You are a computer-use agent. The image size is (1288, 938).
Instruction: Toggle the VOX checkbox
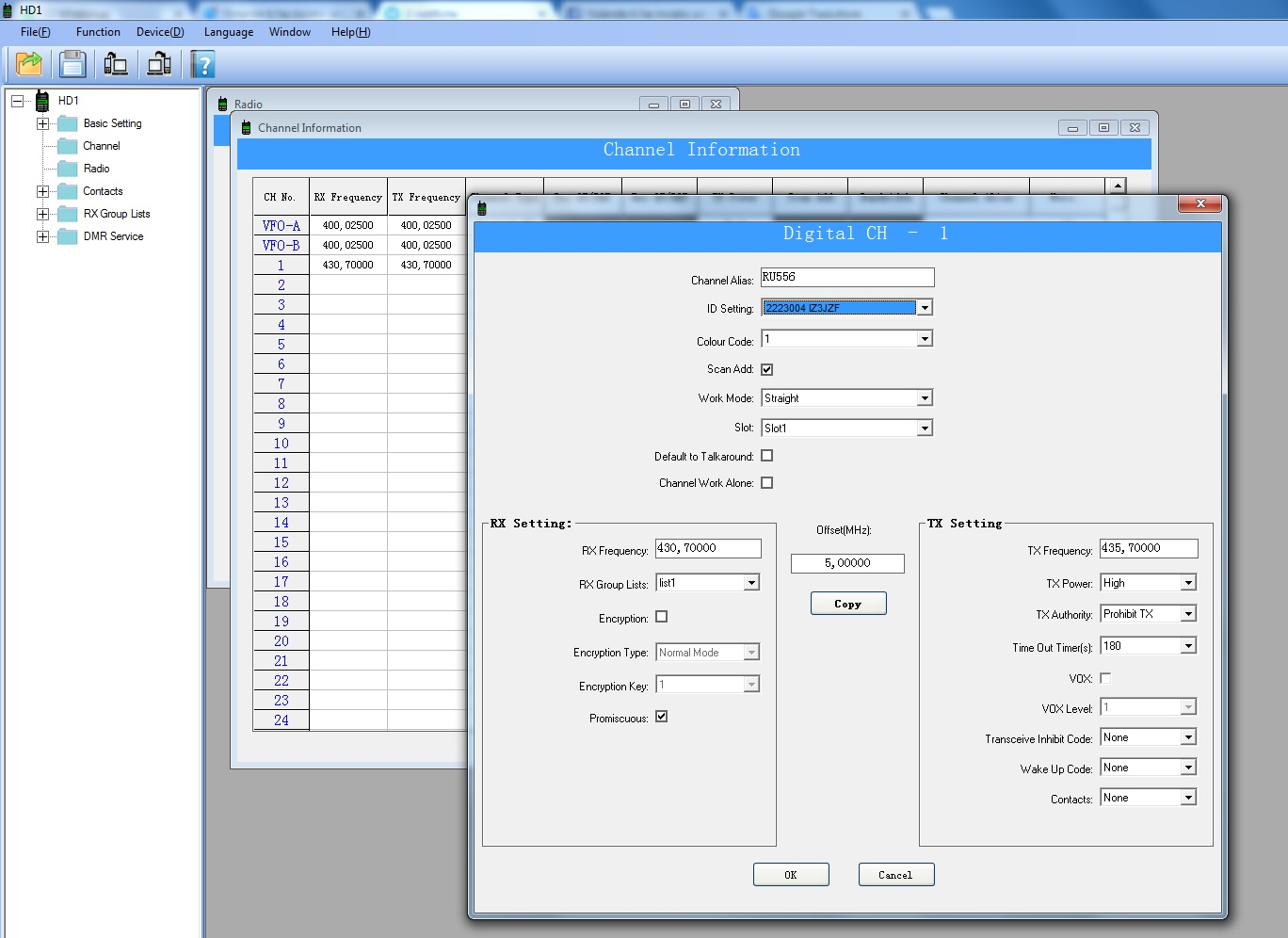1105,678
